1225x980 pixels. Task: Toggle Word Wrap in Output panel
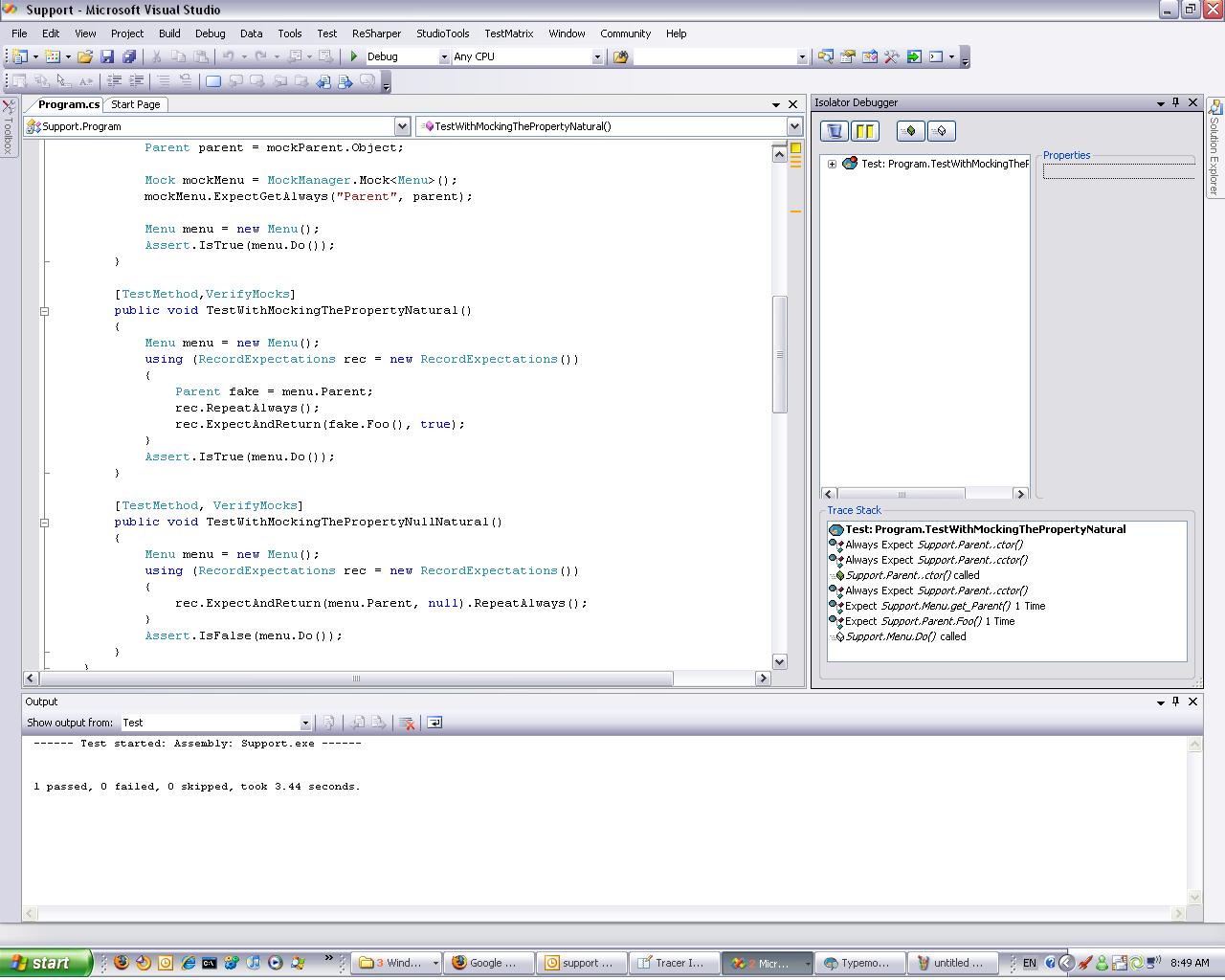pos(434,723)
